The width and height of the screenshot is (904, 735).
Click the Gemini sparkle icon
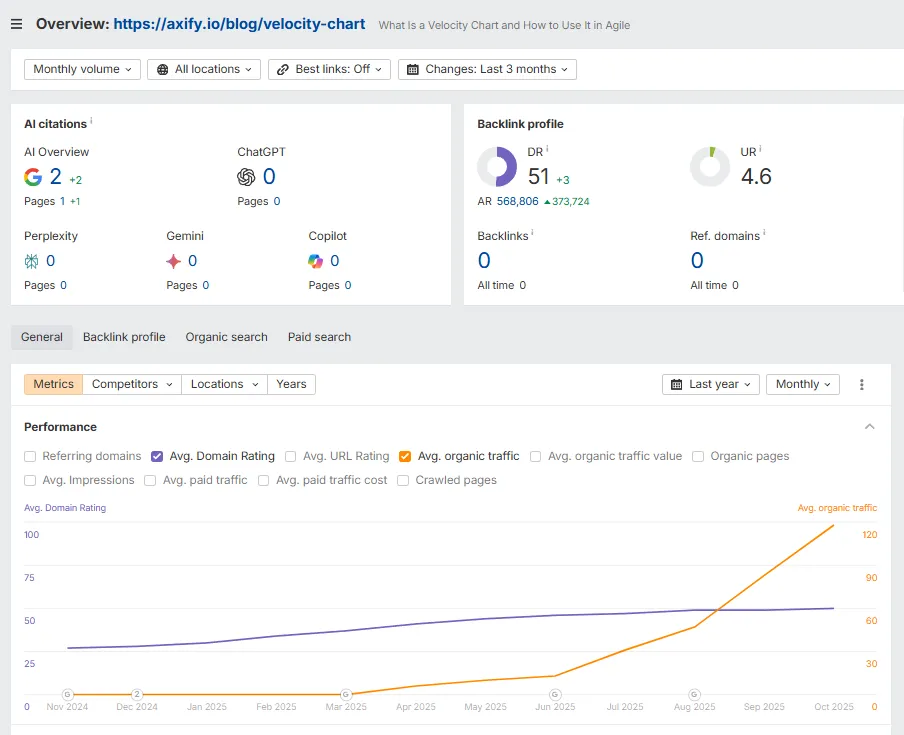[174, 261]
